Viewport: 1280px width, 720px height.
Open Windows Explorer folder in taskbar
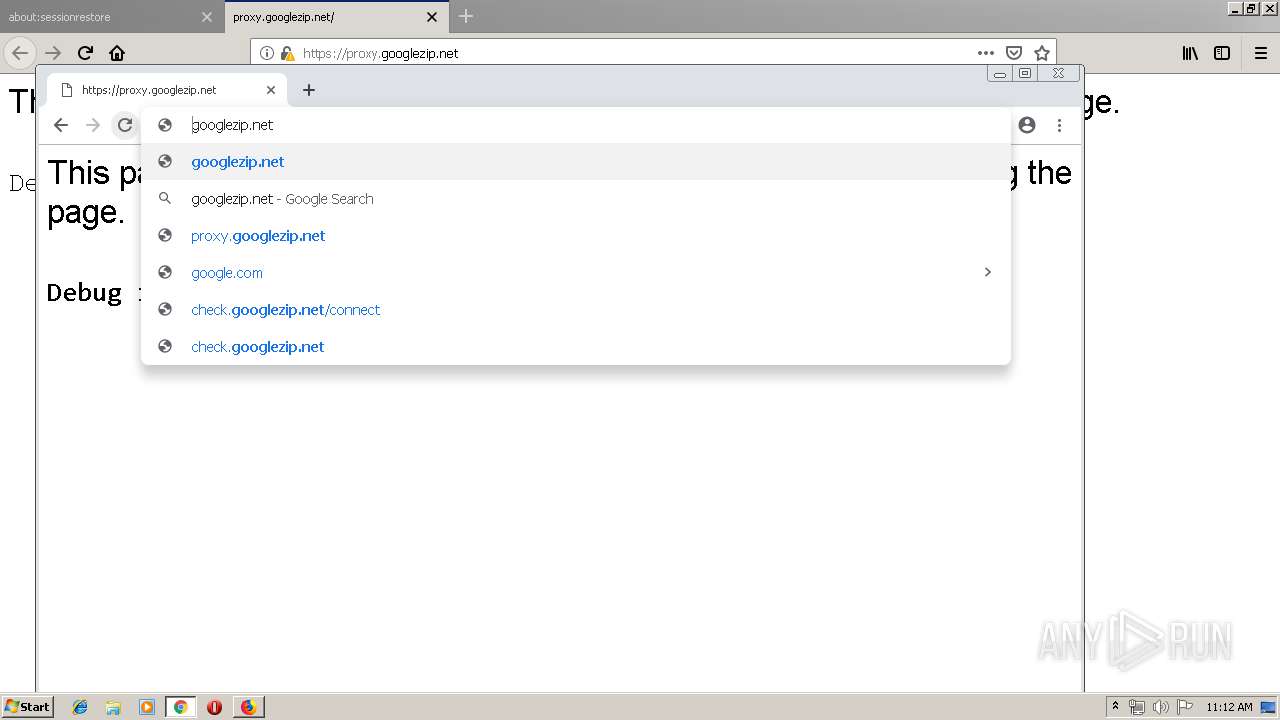click(113, 707)
